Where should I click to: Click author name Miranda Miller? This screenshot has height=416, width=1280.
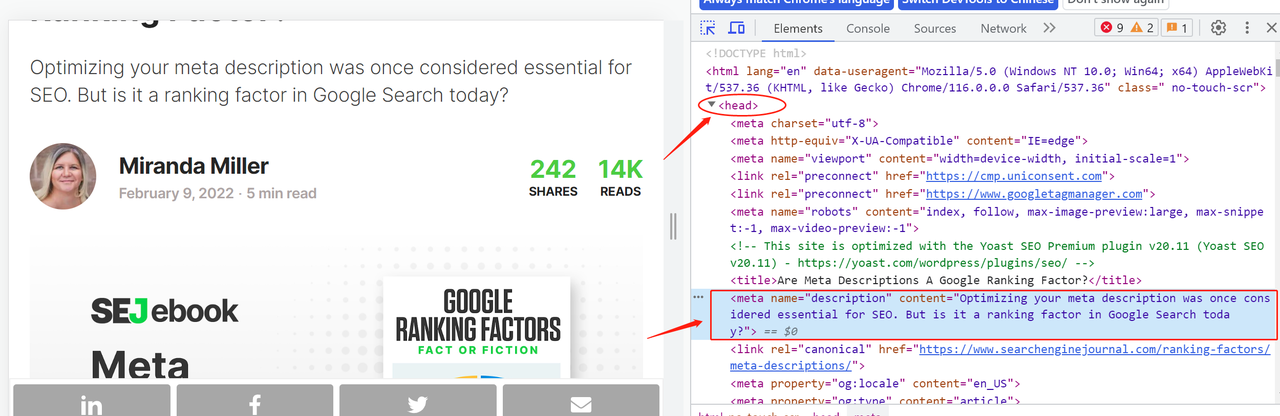click(x=193, y=166)
